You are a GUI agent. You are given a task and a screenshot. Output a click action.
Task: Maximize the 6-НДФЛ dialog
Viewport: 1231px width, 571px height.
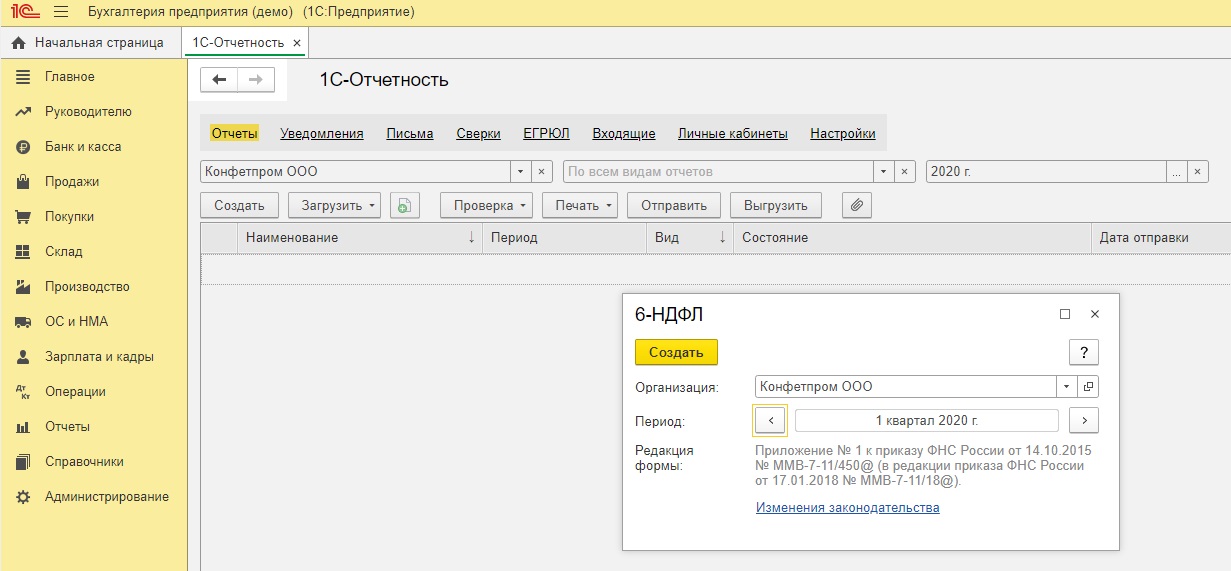point(1065,314)
